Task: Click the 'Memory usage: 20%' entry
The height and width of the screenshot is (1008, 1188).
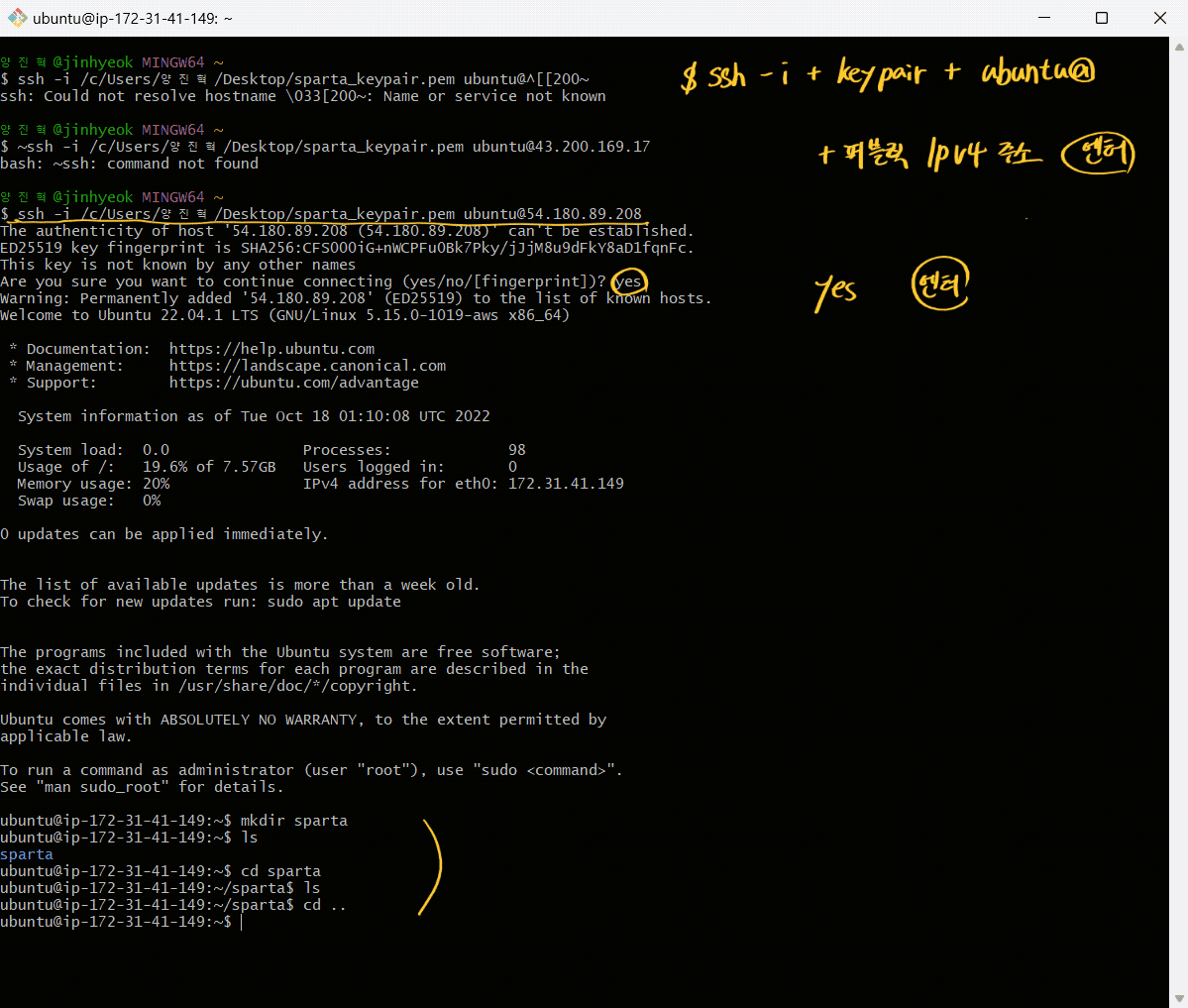Action: tap(93, 484)
